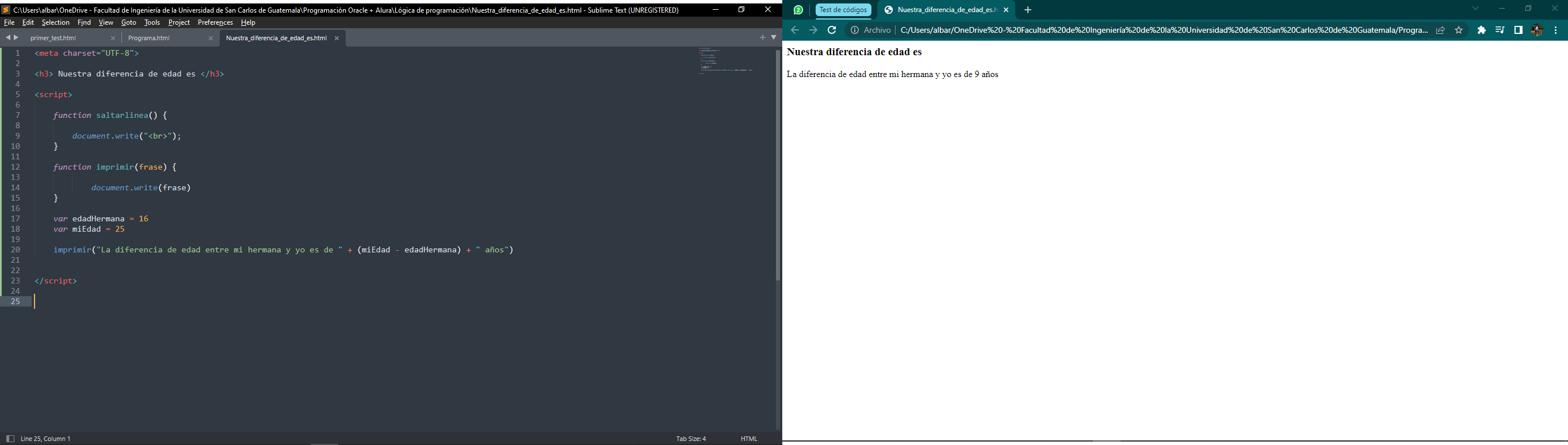The width and height of the screenshot is (1568, 445).
Task: Click the 9 años result sentence in browser
Action: tap(892, 74)
